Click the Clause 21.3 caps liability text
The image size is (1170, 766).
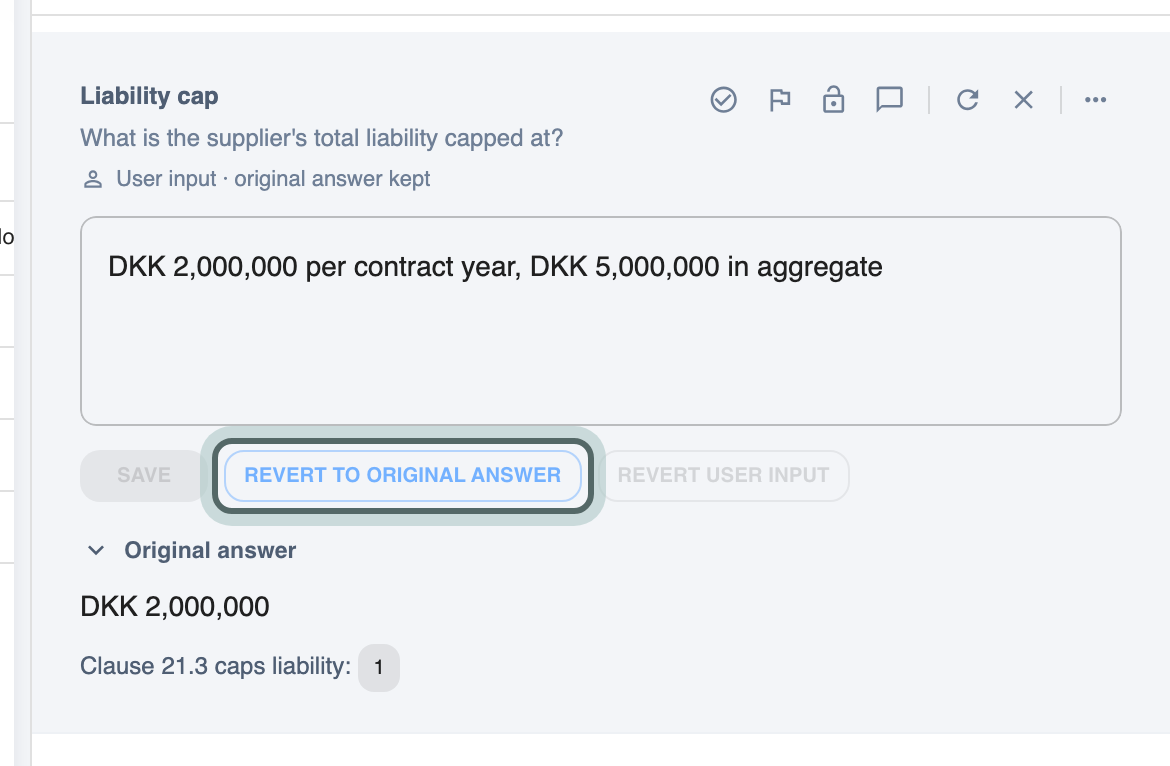tap(215, 666)
